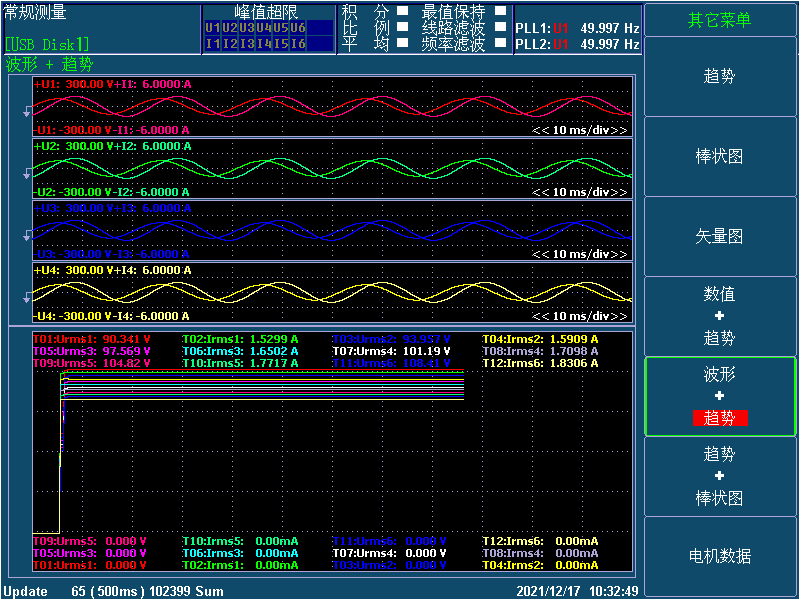Open the 其它菜单 menu header

(720, 20)
